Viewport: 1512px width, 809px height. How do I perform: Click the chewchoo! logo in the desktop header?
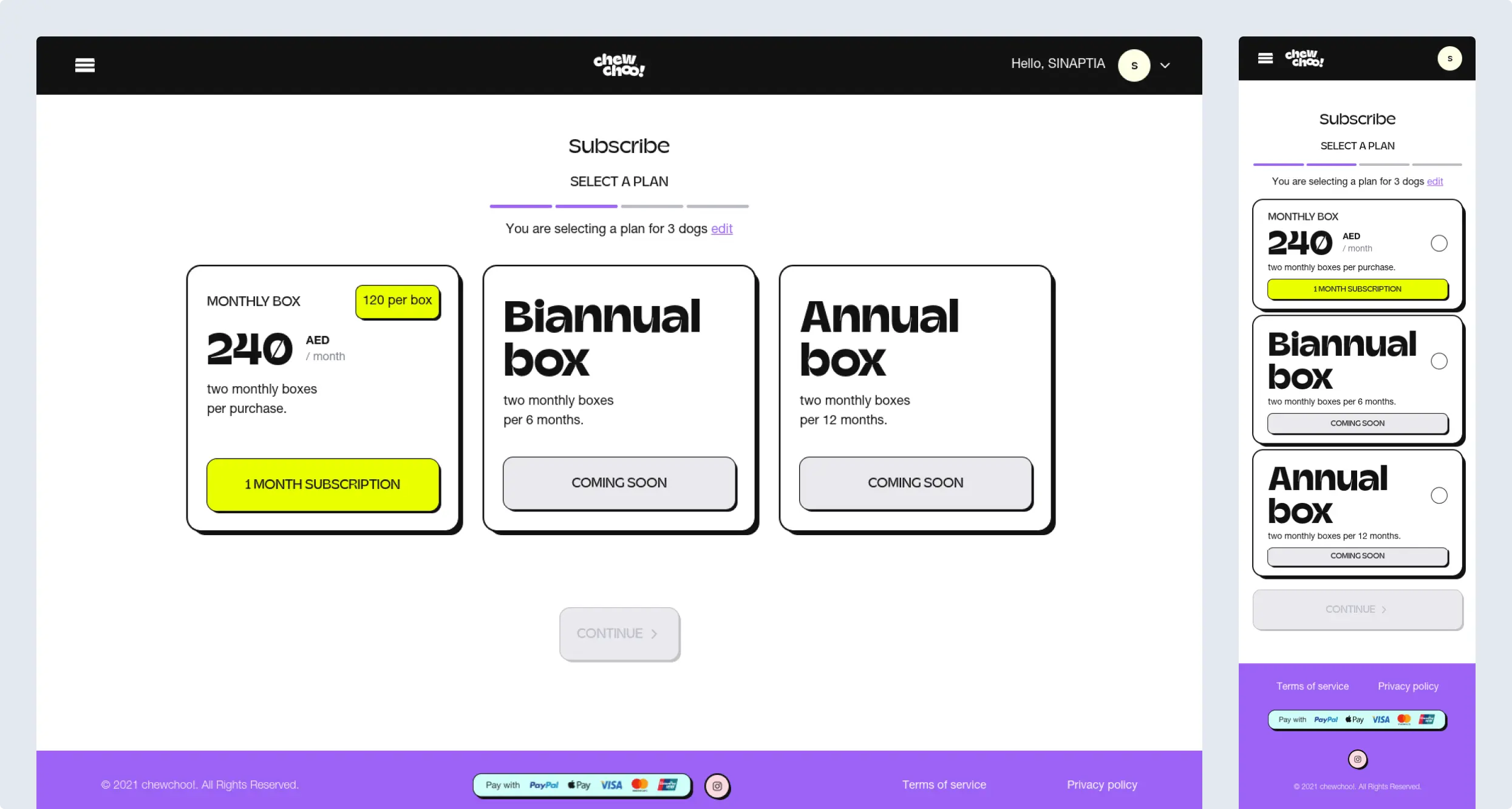(619, 65)
